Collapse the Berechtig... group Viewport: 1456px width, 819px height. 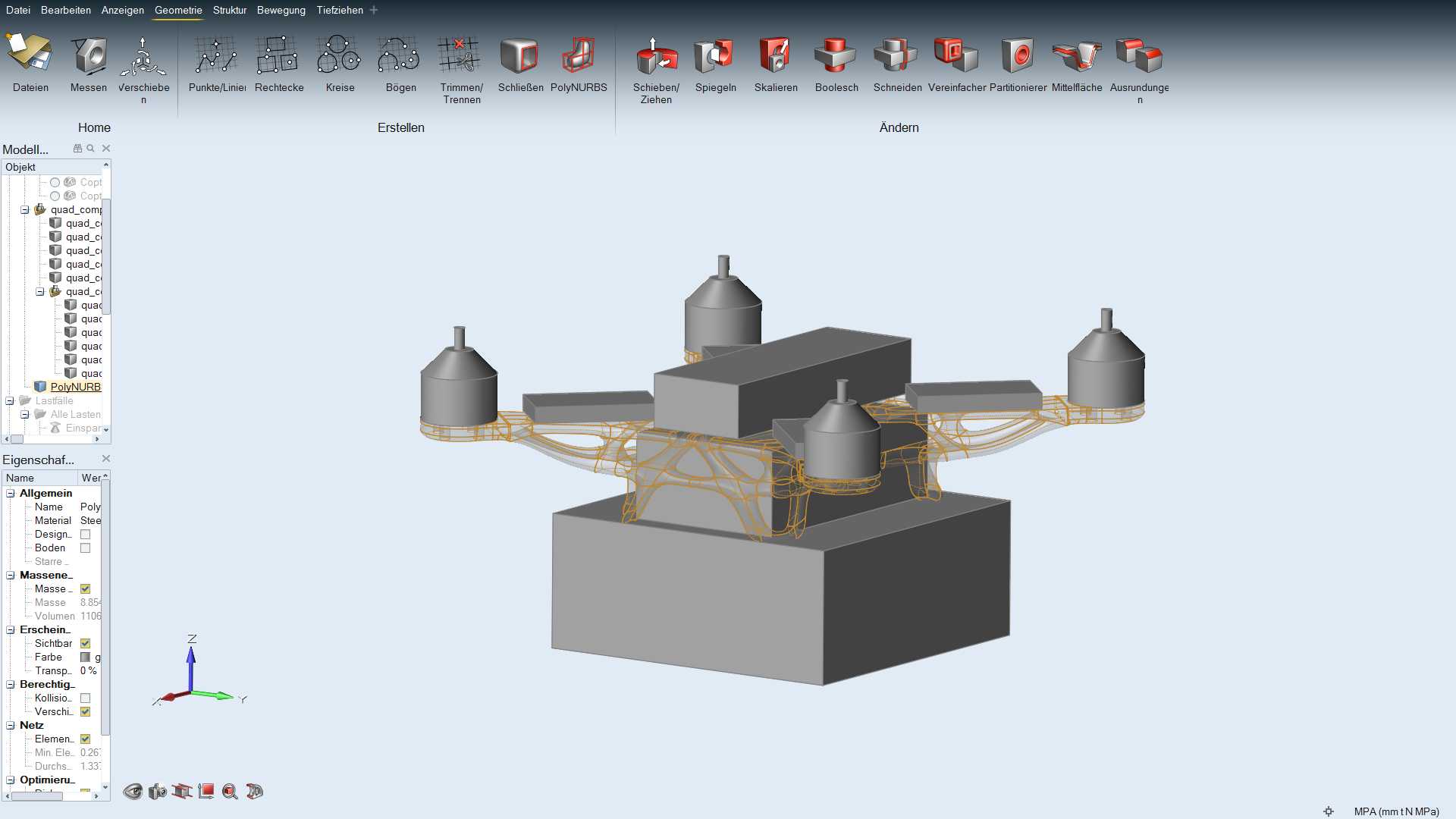coord(11,685)
